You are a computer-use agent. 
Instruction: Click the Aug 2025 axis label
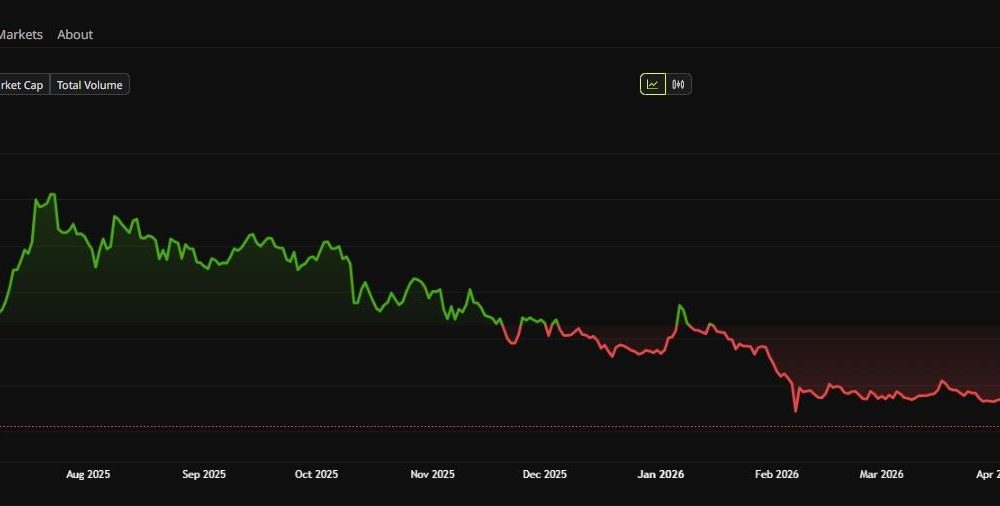pos(88,474)
